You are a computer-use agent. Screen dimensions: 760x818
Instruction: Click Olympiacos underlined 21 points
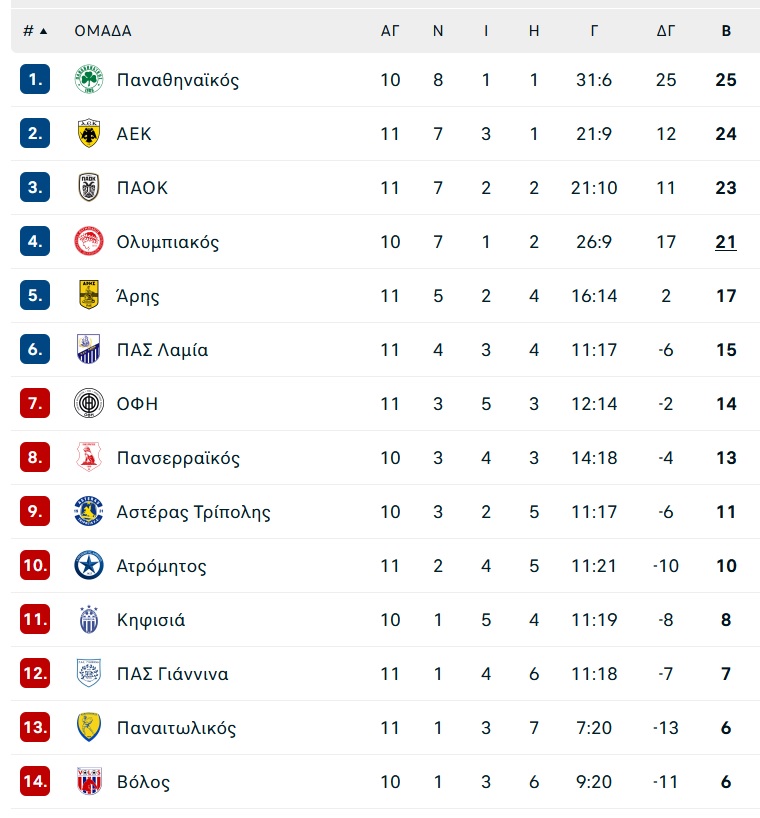pyautogui.click(x=726, y=242)
